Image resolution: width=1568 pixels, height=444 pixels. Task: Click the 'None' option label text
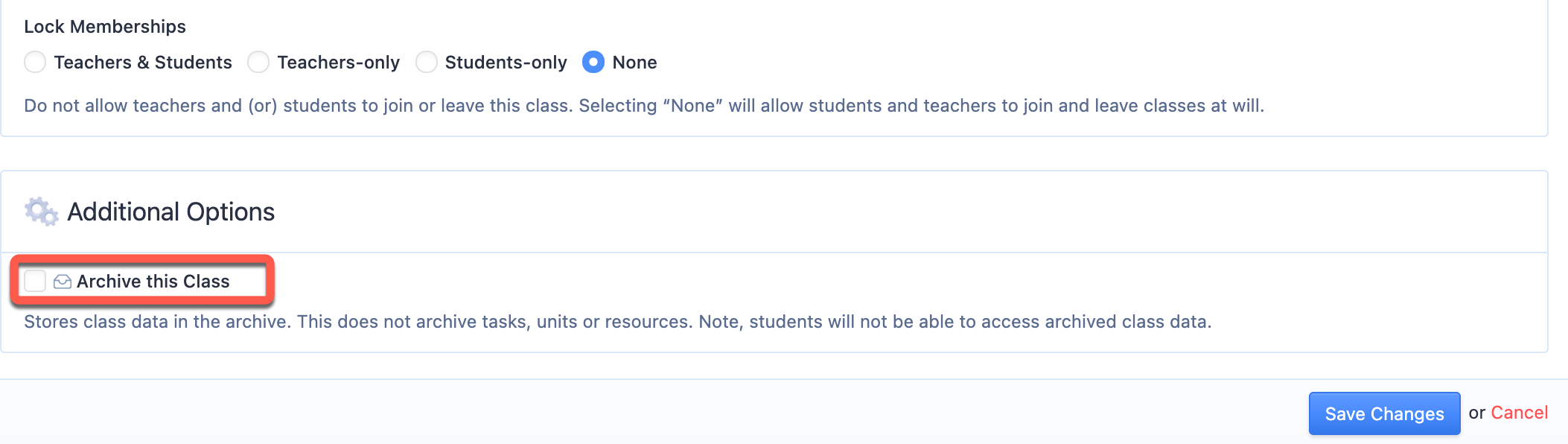pos(635,63)
